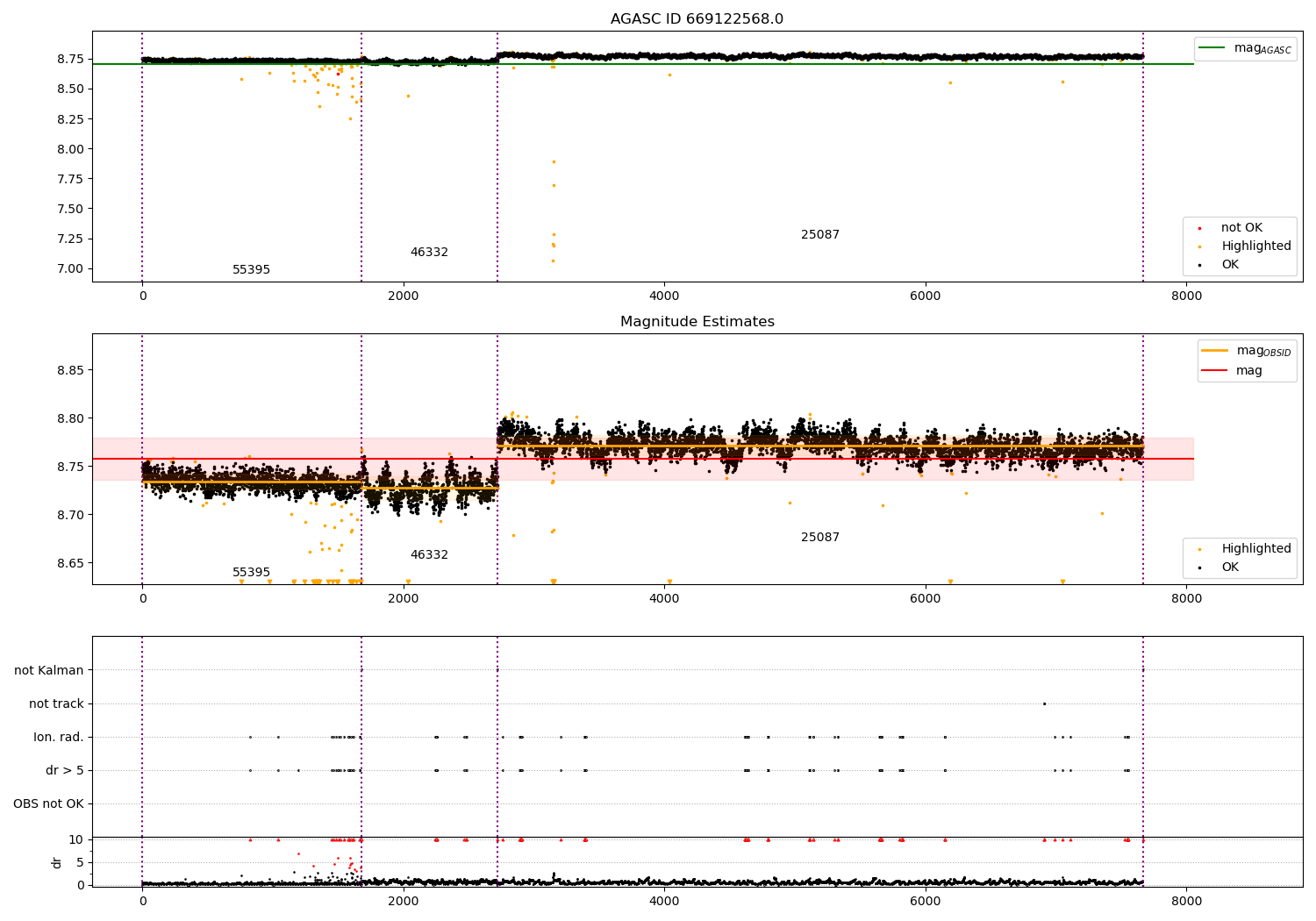Click the 8.50 y-tick in the top plot

click(x=71, y=89)
